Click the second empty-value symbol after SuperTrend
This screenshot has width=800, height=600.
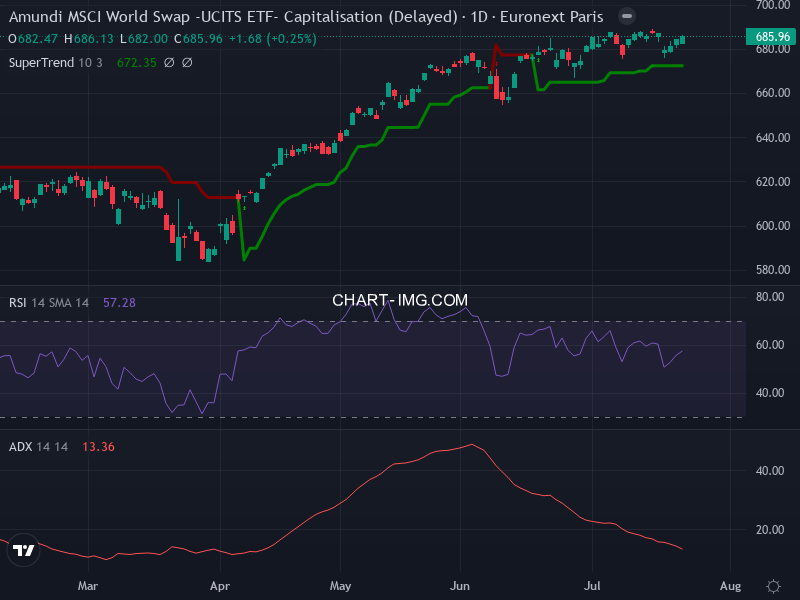[187, 63]
